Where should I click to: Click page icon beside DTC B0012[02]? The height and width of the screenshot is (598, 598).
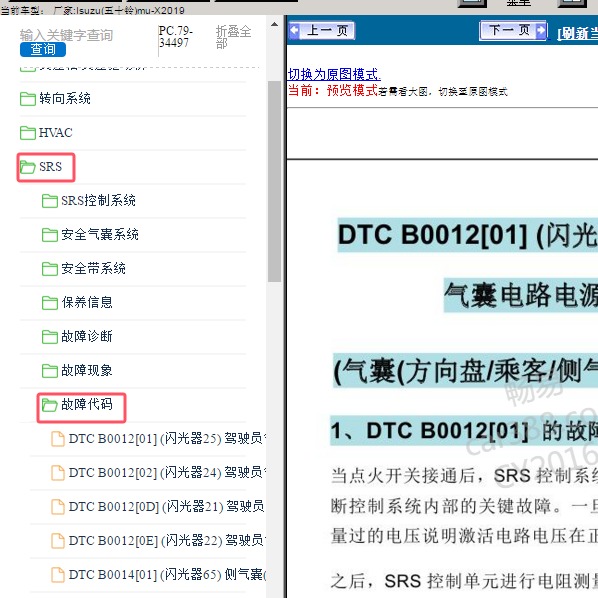point(58,473)
